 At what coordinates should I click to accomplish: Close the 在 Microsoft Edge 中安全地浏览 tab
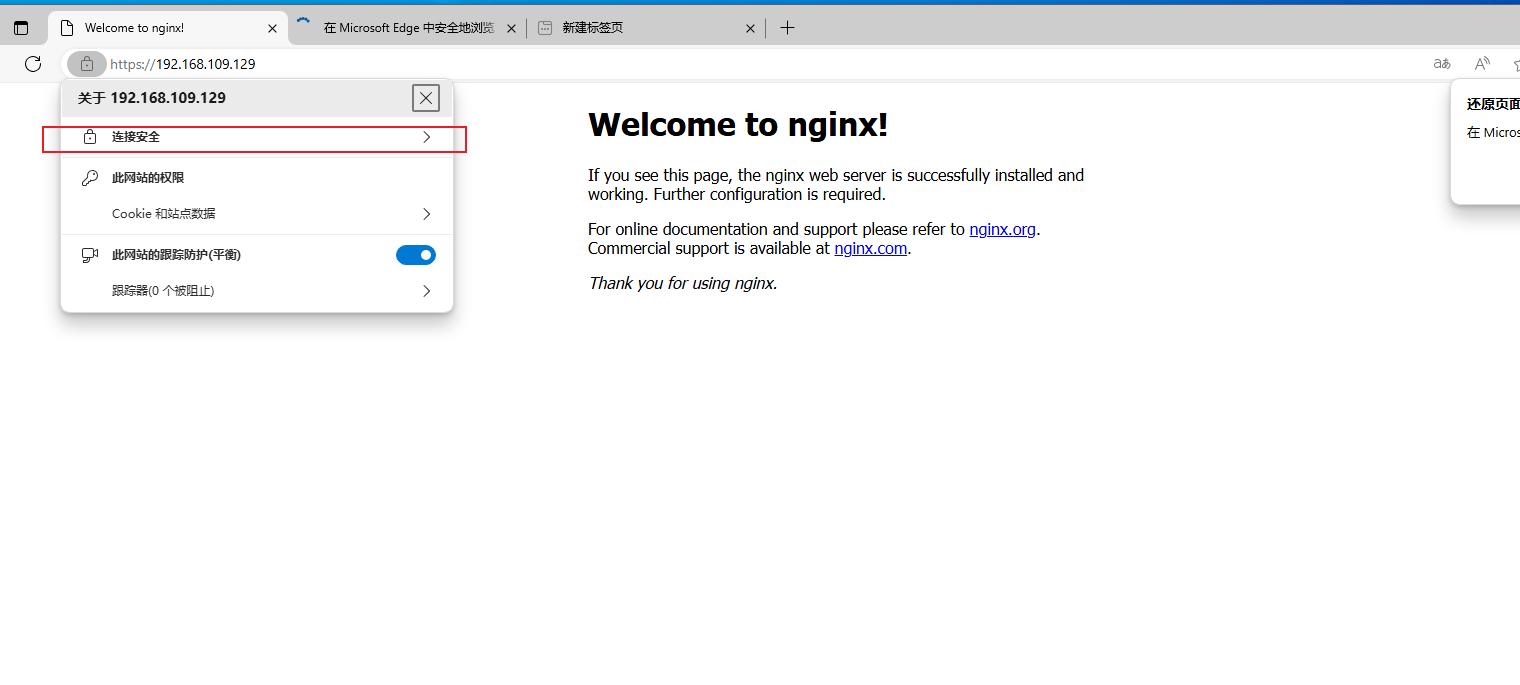tap(512, 28)
